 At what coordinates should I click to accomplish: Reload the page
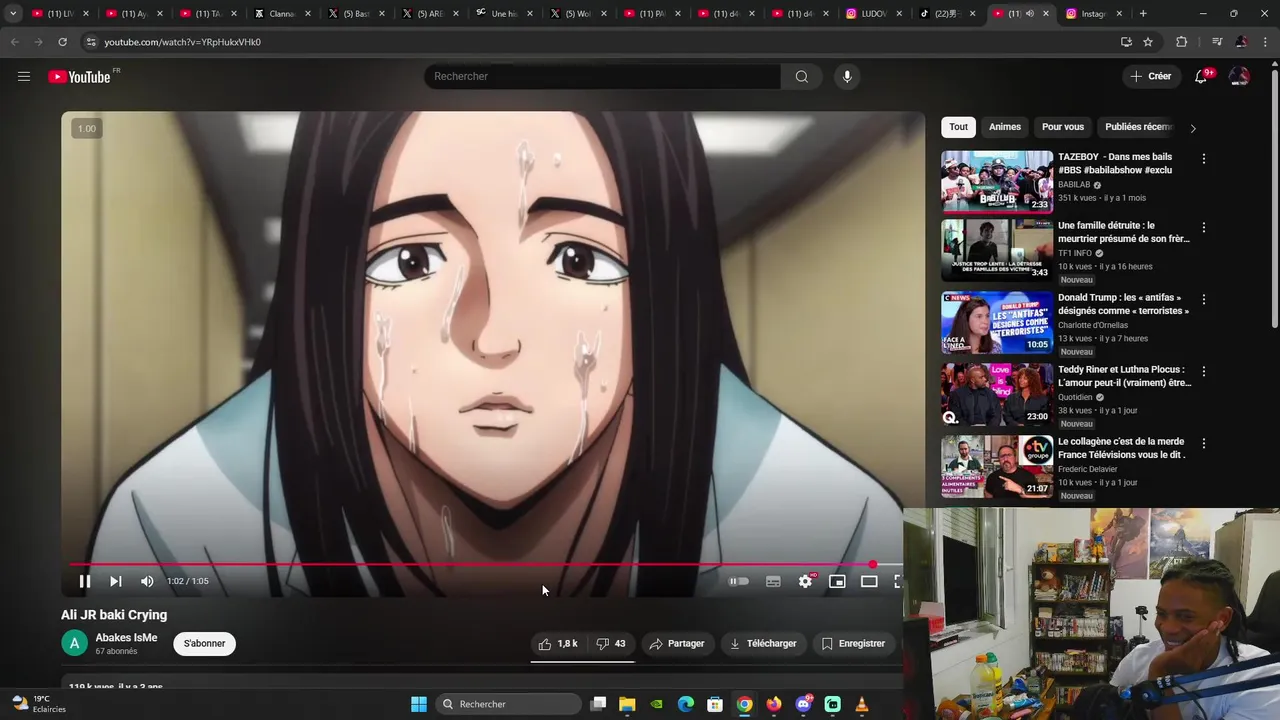point(62,42)
